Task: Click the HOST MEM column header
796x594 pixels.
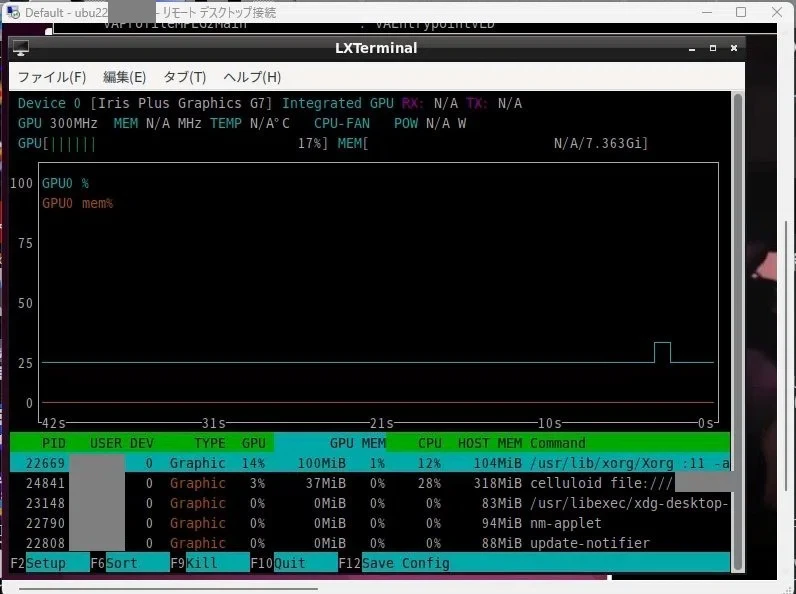Action: [490, 443]
